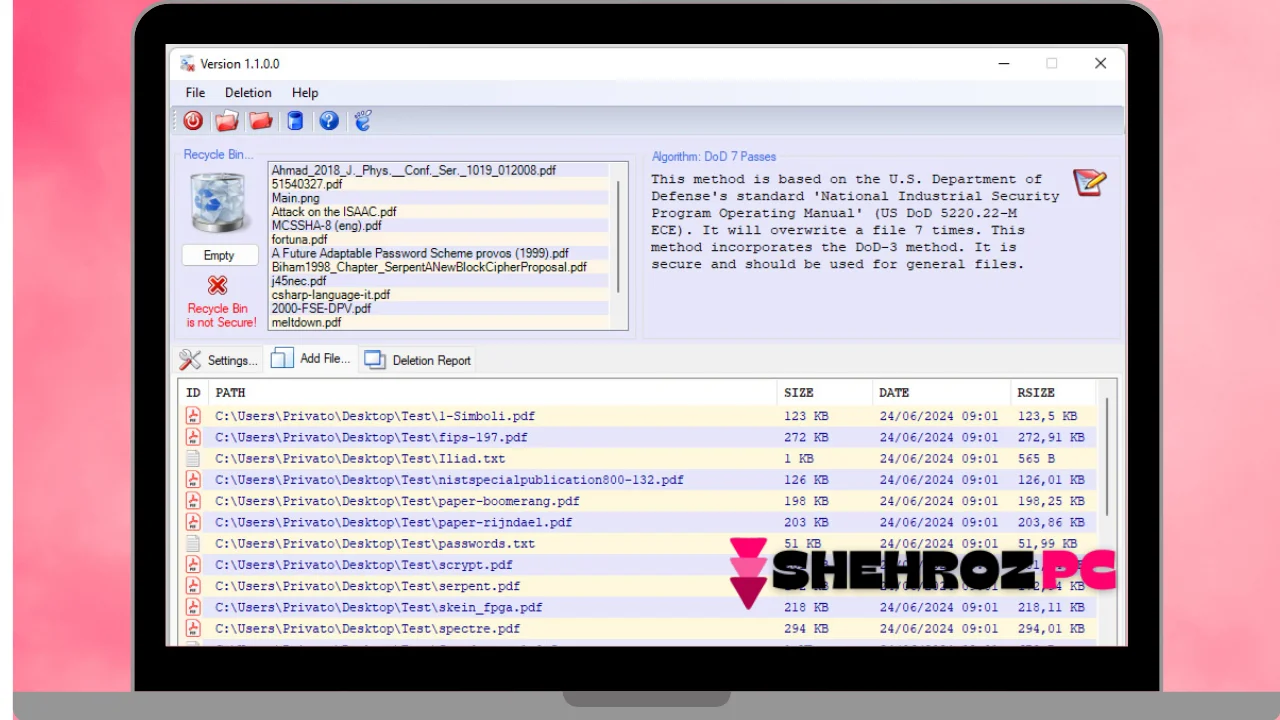Click the Empty recycle bin button
Image resolution: width=1280 pixels, height=720 pixels.
click(218, 256)
